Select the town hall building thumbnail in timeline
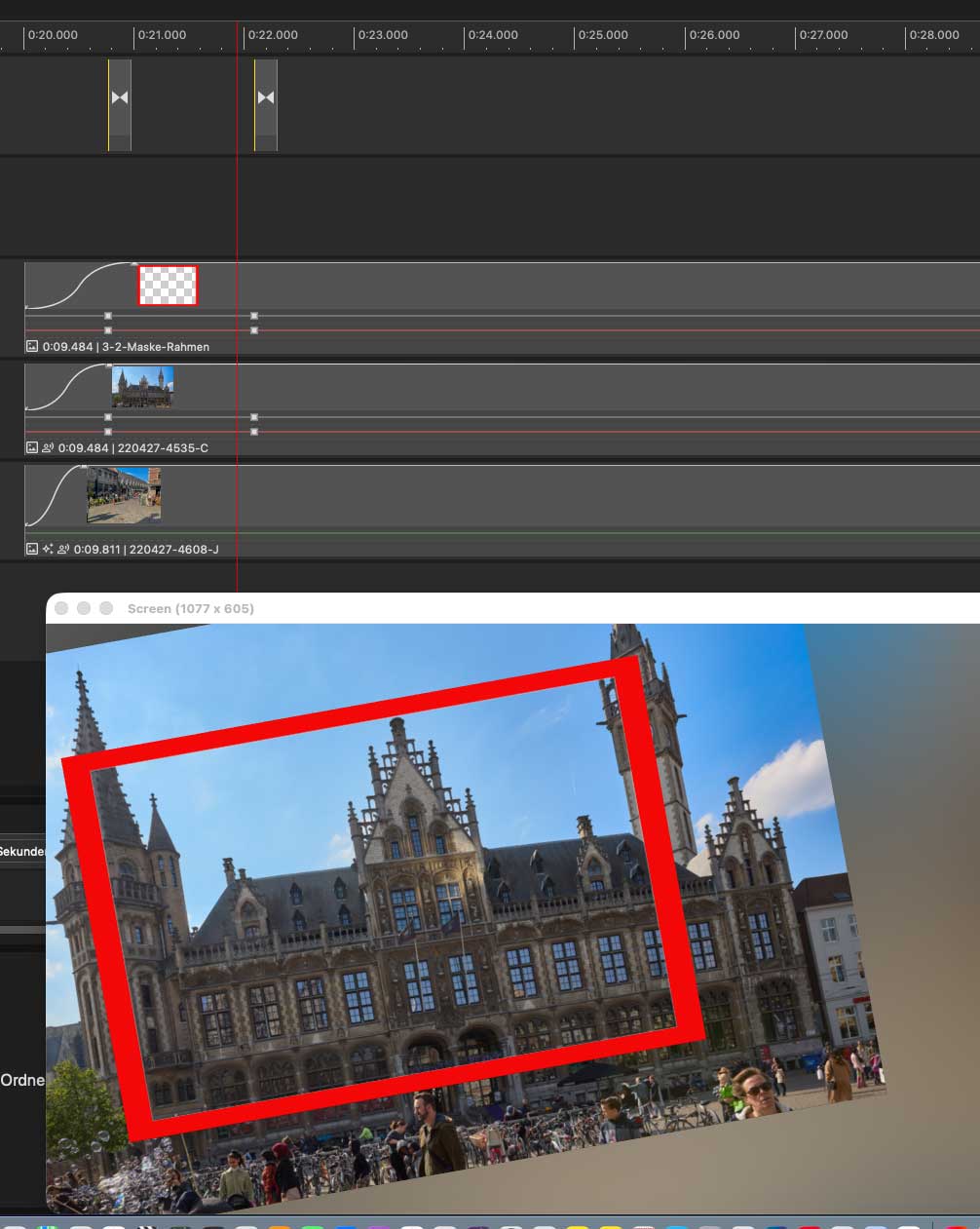Screen dimensions: 980x1229 (143, 387)
